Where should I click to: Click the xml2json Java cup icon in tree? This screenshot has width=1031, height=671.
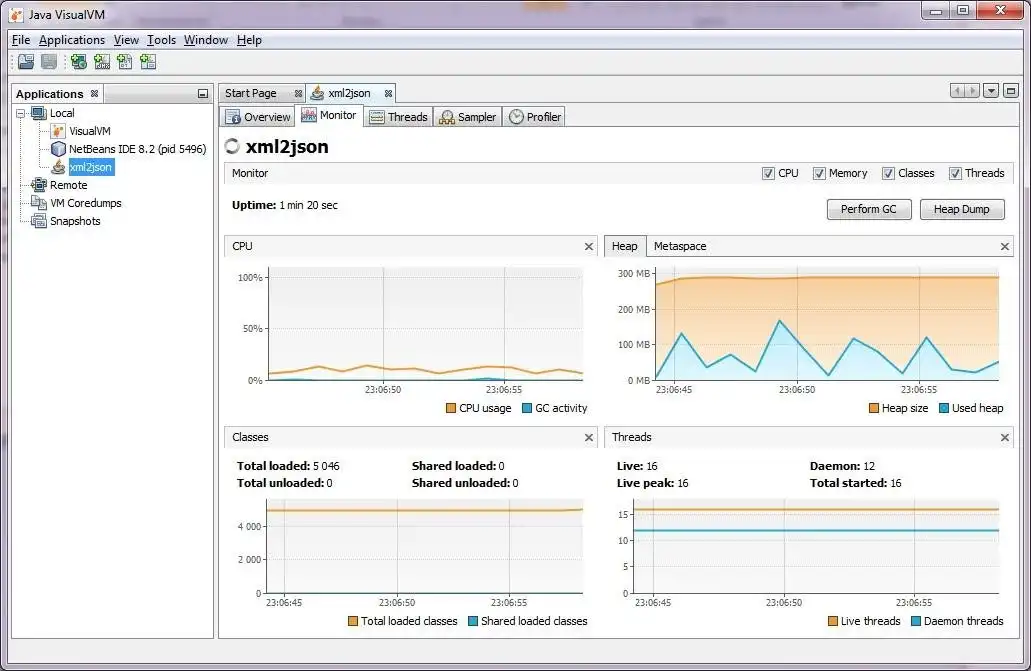[x=58, y=166]
